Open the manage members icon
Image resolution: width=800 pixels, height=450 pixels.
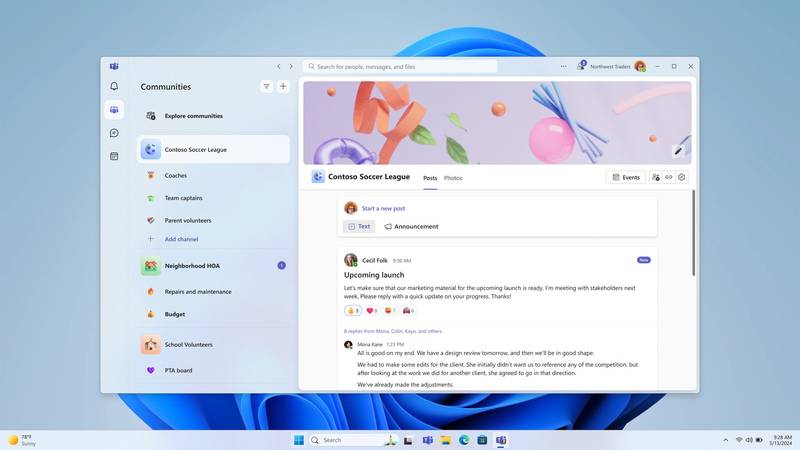click(x=656, y=177)
